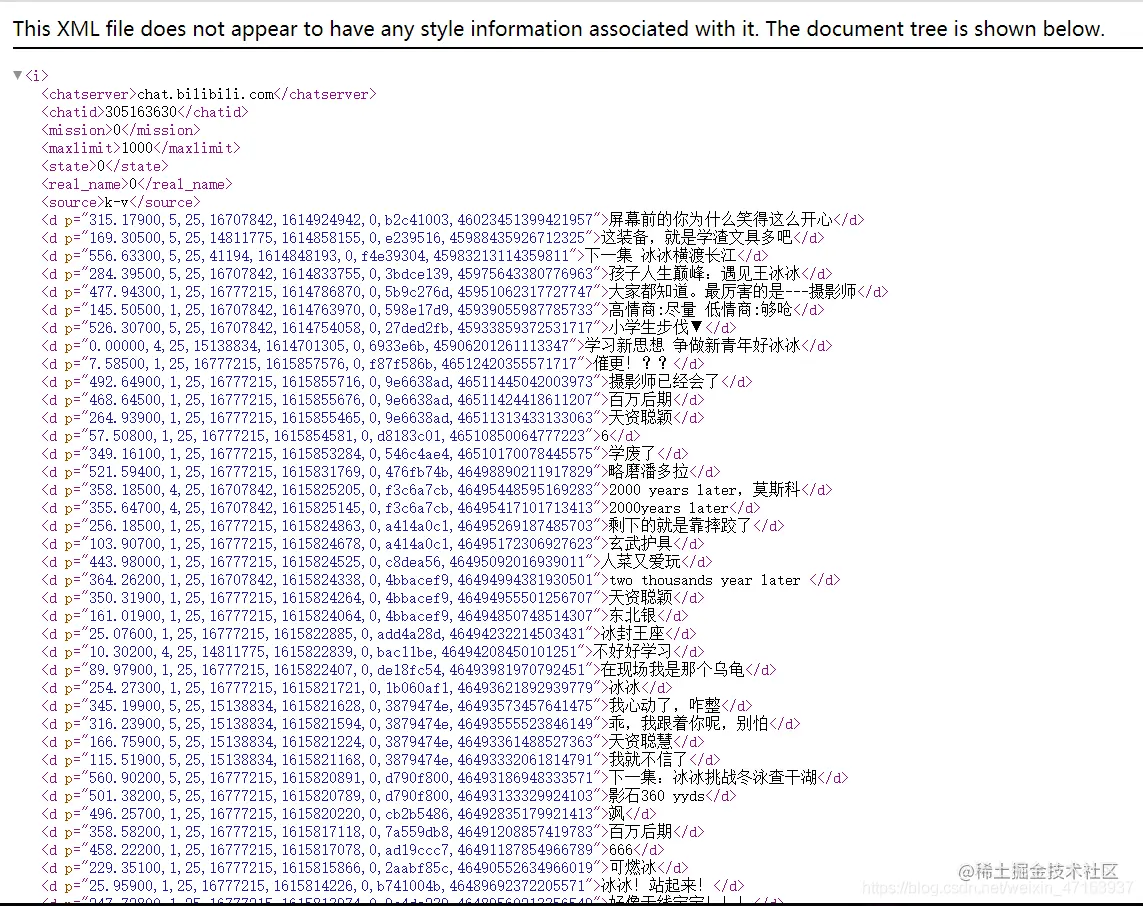Click the comment 人菜又爱玩
The height and width of the screenshot is (906, 1143).
point(641,562)
